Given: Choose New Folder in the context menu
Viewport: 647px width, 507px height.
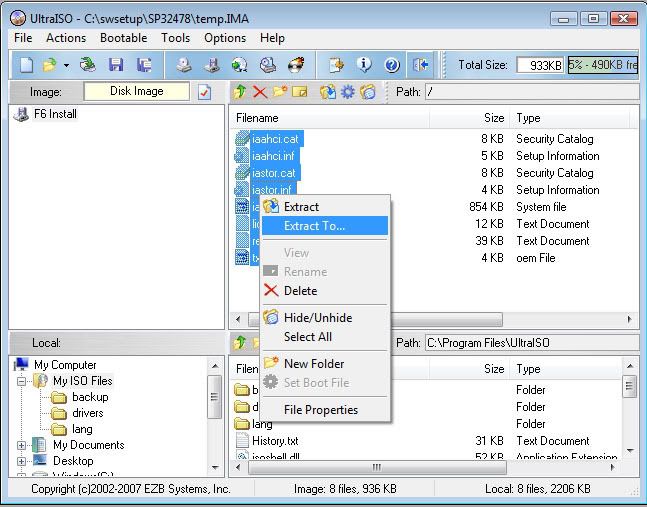Looking at the screenshot, I should [x=325, y=364].
